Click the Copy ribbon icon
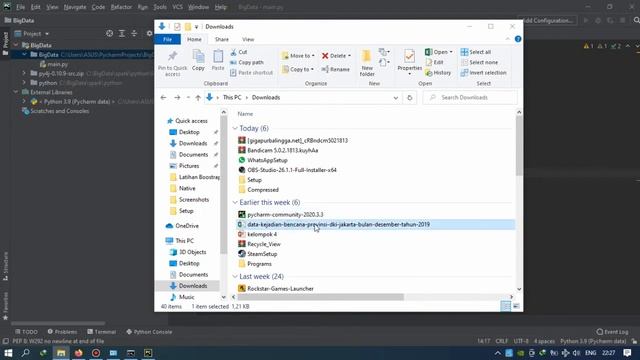 198,56
